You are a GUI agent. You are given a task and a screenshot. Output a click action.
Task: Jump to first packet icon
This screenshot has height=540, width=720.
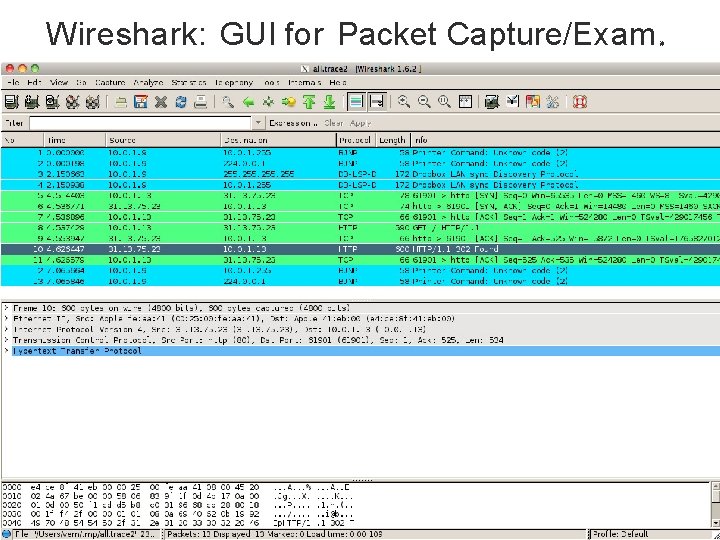(309, 101)
